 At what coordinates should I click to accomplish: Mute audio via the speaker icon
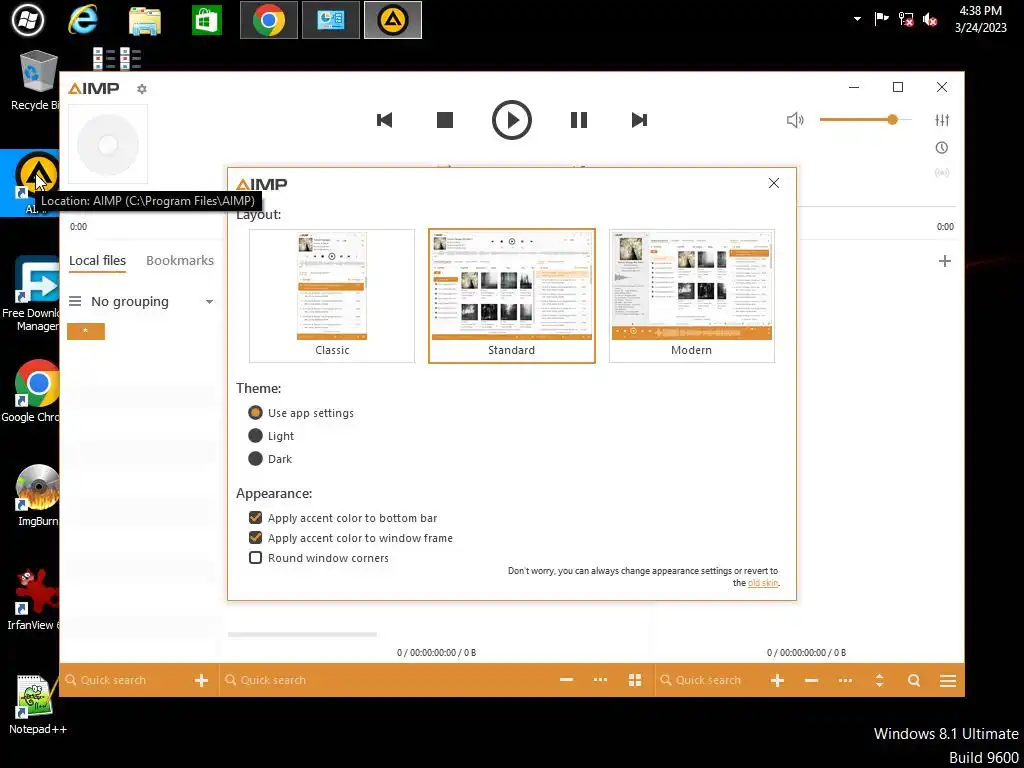795,120
